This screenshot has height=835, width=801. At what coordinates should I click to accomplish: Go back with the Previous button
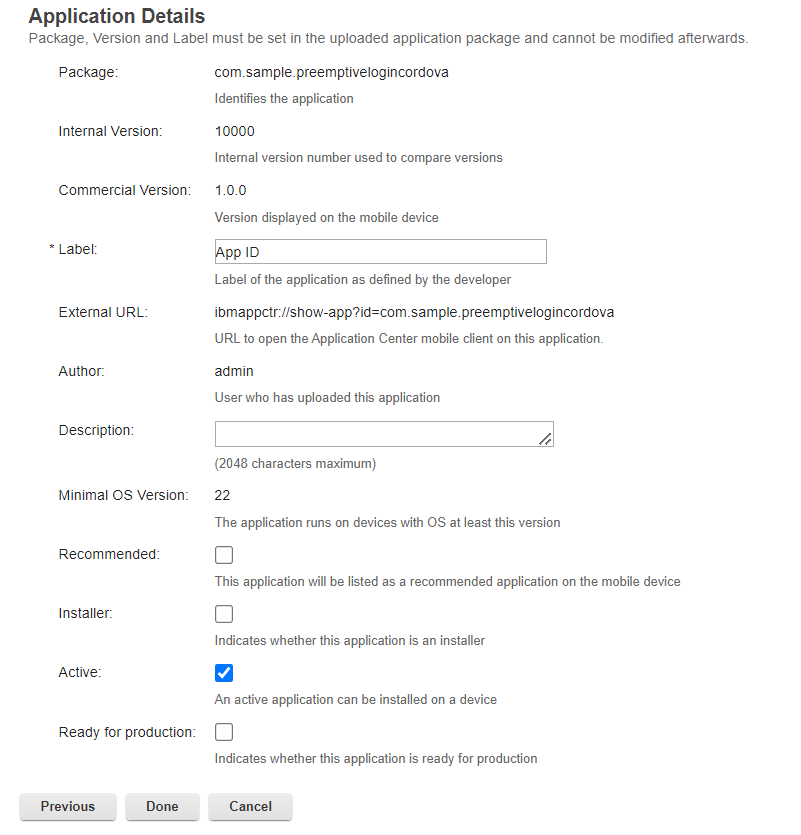pos(68,807)
